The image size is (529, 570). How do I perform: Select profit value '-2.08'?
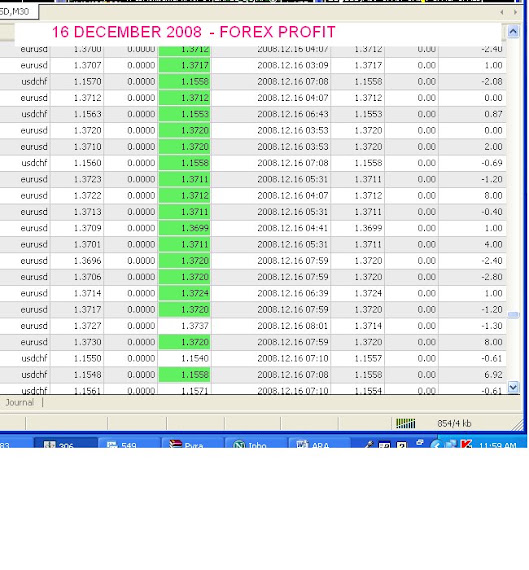pyautogui.click(x=492, y=82)
